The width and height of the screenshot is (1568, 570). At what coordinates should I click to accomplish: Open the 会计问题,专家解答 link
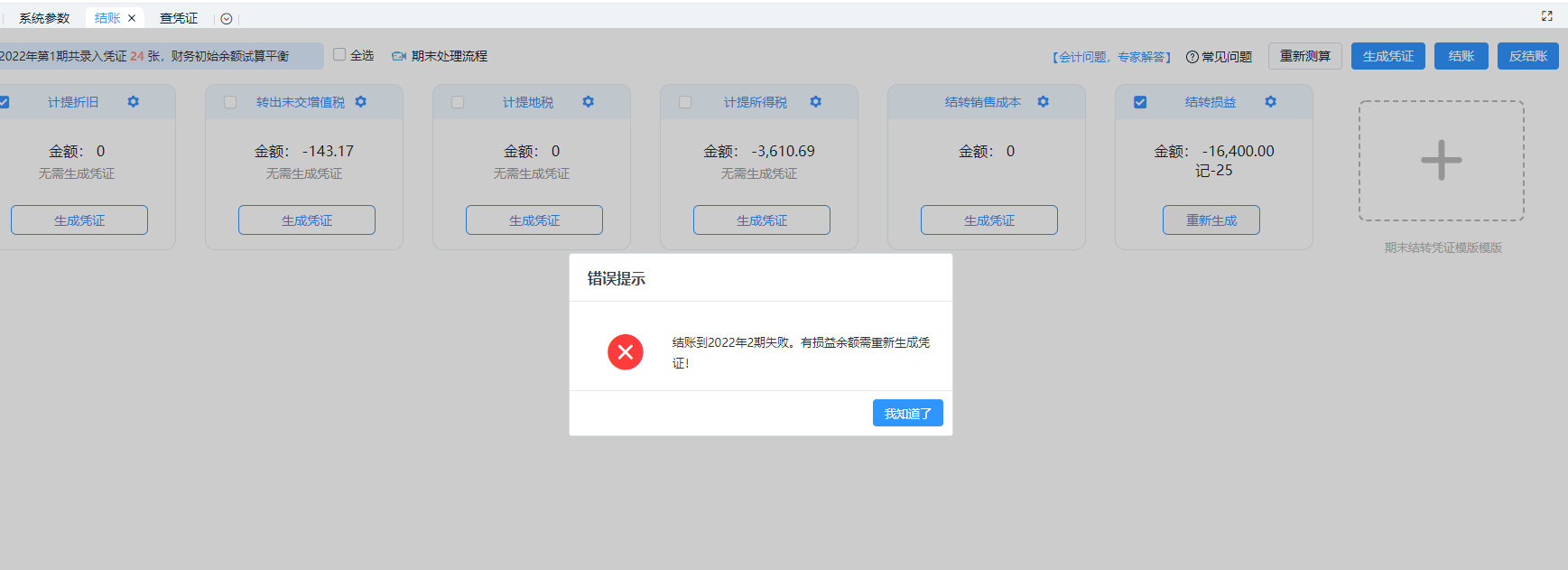click(x=1111, y=57)
